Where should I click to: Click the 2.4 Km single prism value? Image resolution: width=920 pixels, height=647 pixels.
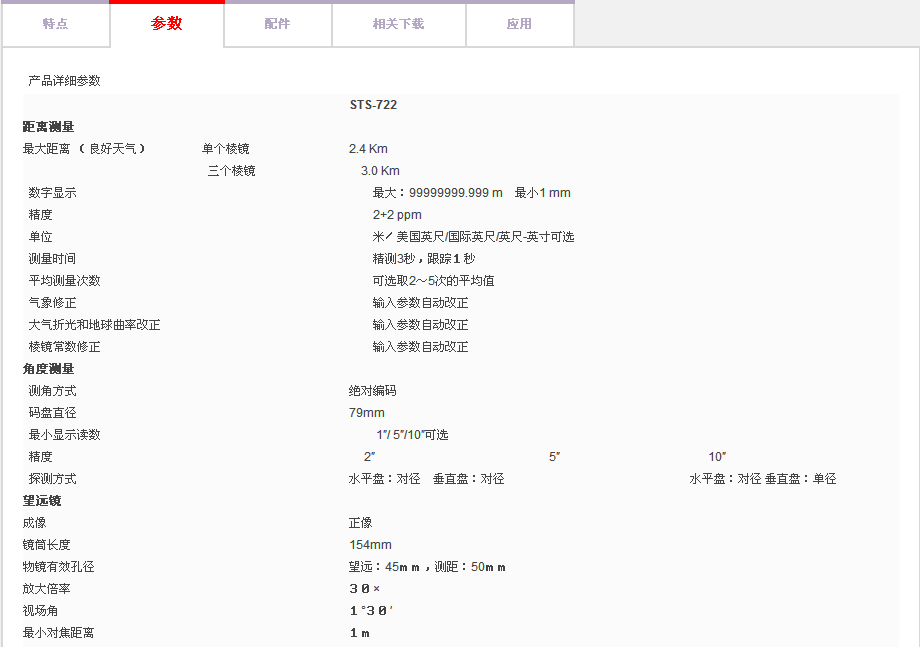tap(368, 149)
